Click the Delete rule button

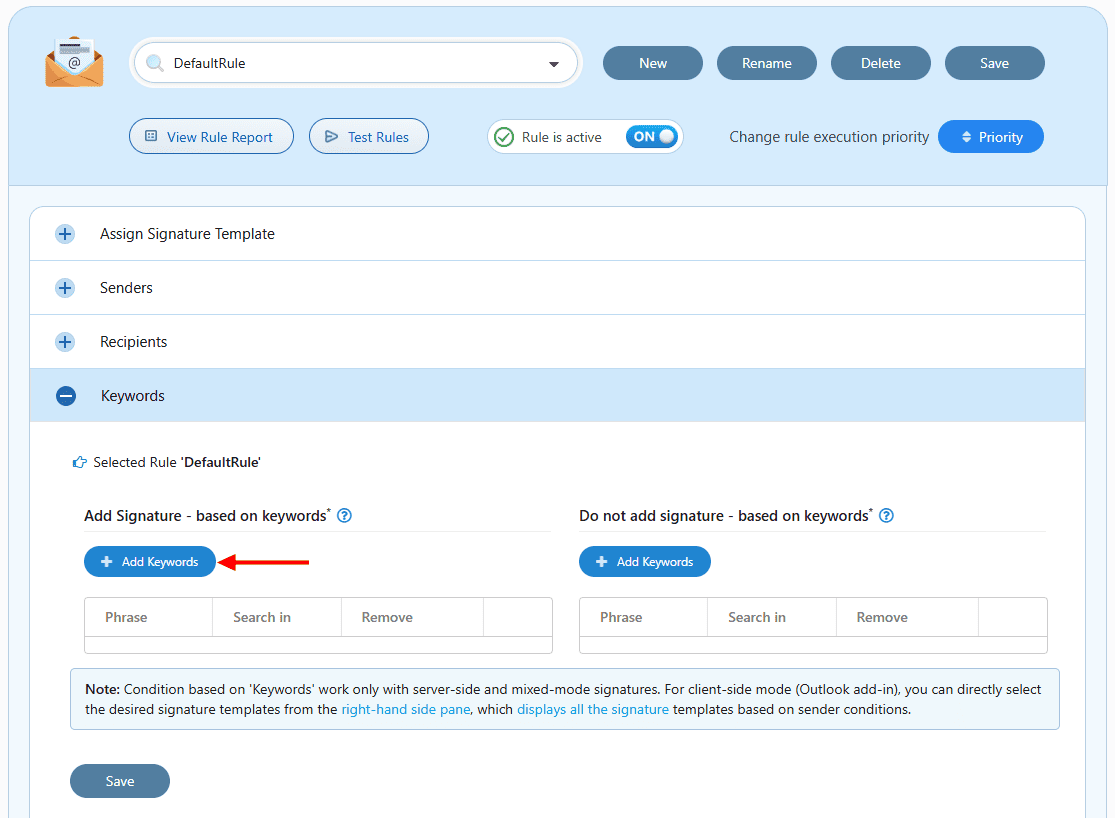[880, 63]
